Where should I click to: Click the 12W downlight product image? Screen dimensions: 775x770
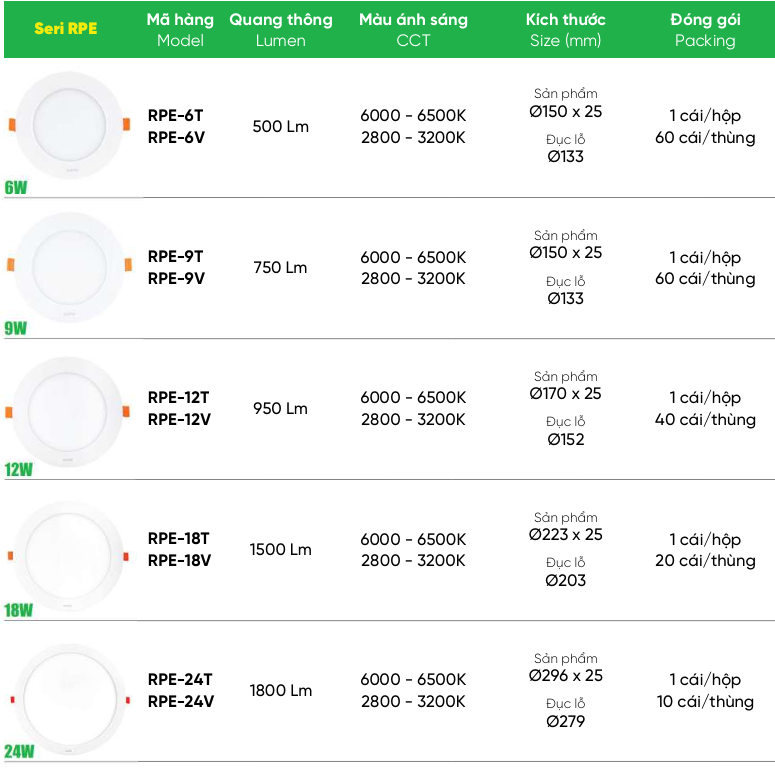68,412
